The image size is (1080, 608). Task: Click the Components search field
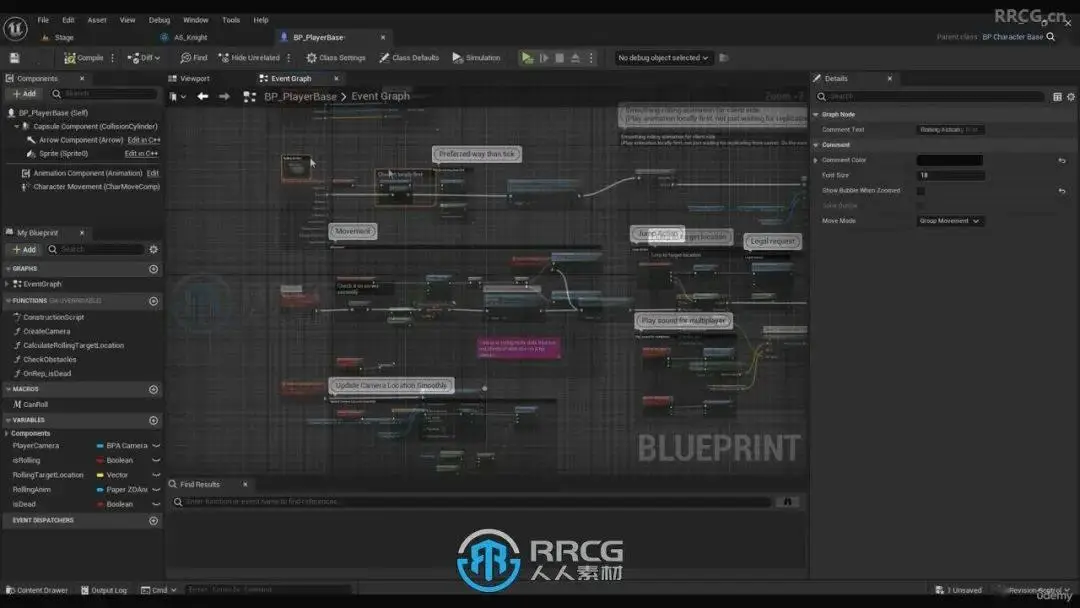105,94
